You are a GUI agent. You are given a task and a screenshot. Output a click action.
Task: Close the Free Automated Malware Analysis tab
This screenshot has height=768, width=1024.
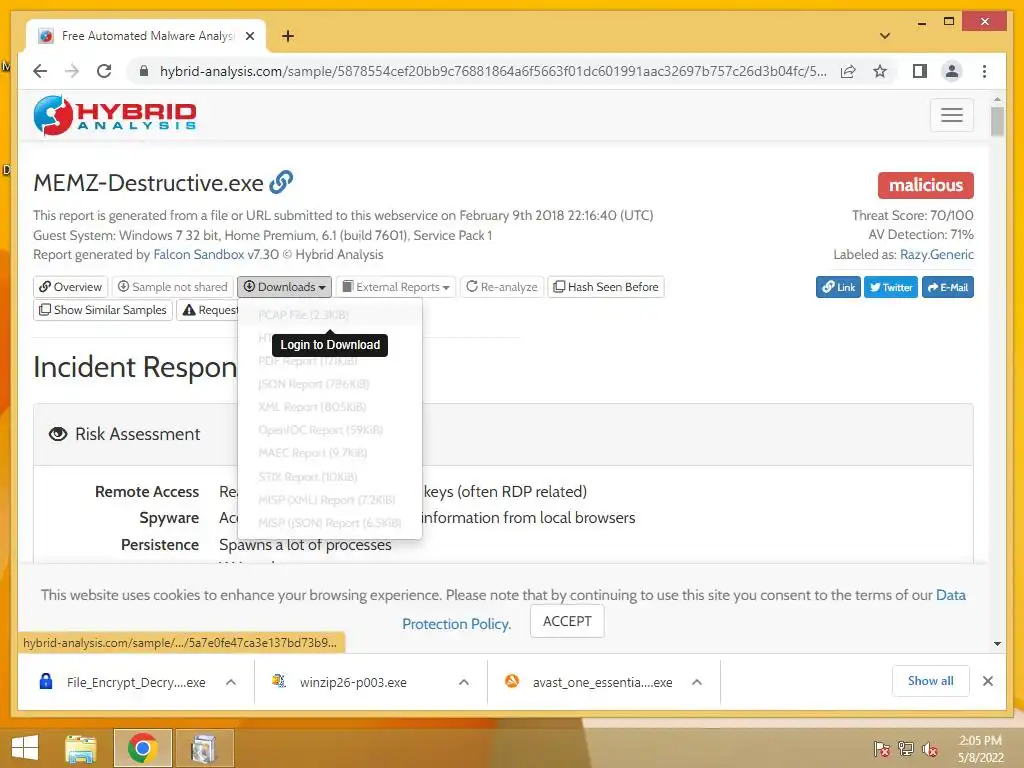249,36
